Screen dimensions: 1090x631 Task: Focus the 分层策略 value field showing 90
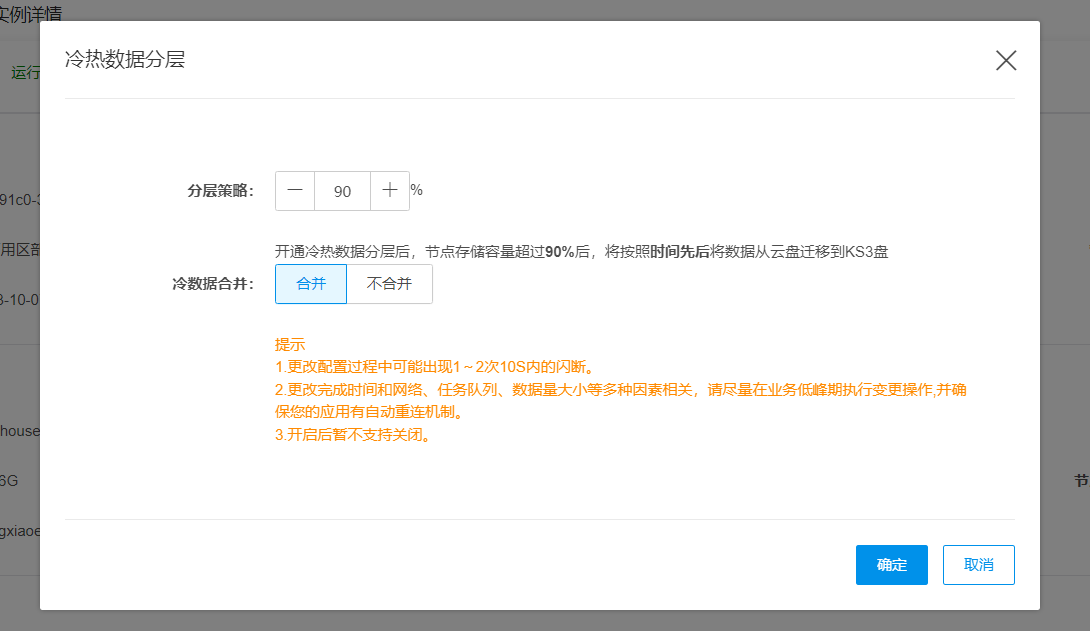[x=342, y=191]
